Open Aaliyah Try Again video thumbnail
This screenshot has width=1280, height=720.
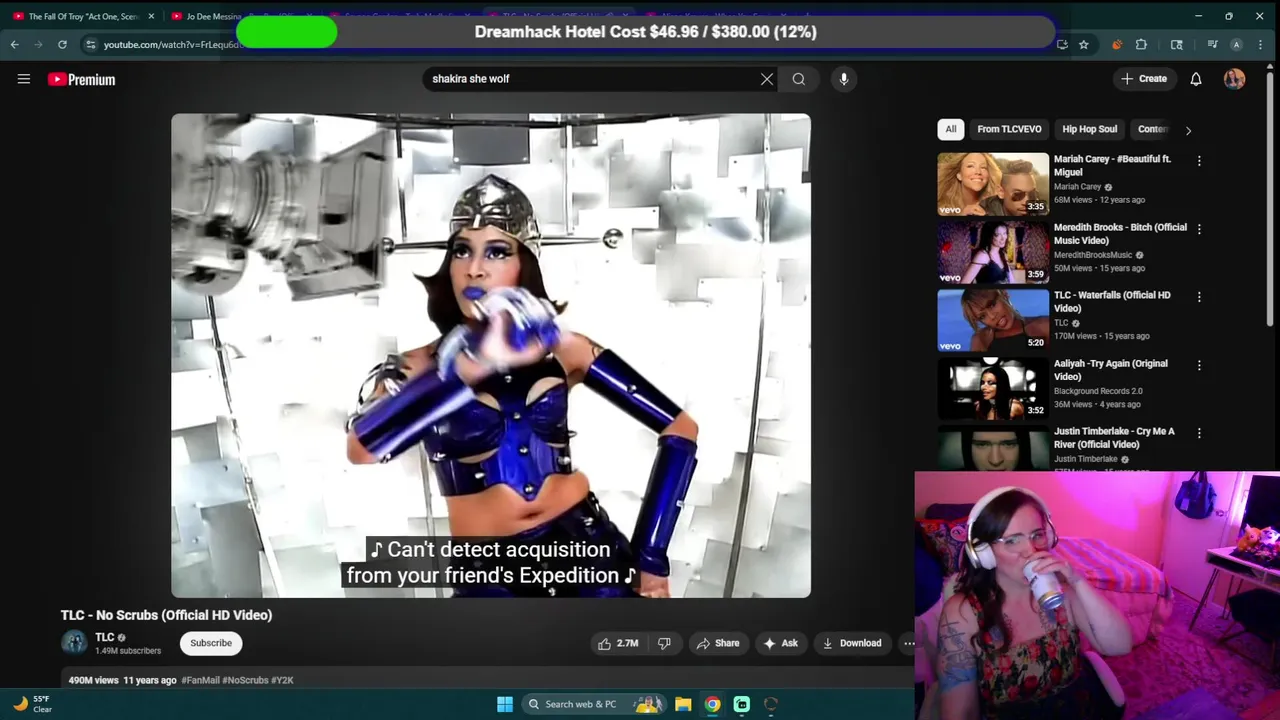[993, 388]
